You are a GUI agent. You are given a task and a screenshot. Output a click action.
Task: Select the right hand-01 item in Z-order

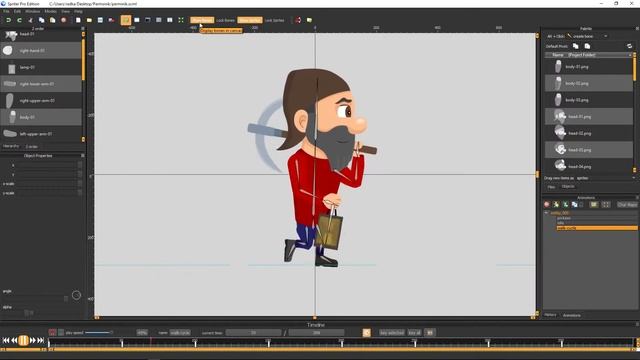[41, 51]
